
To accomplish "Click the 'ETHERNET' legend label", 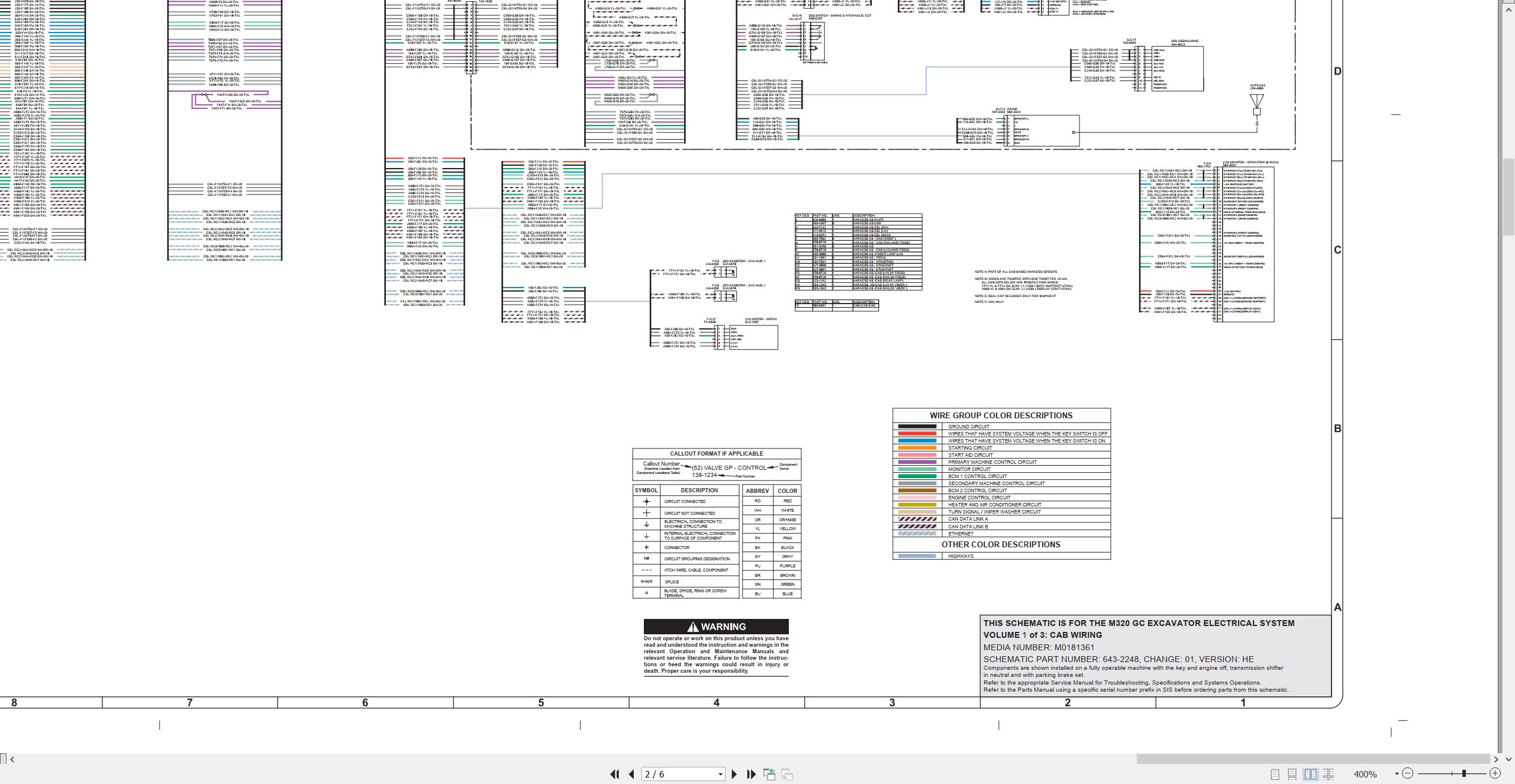I will point(960,534).
